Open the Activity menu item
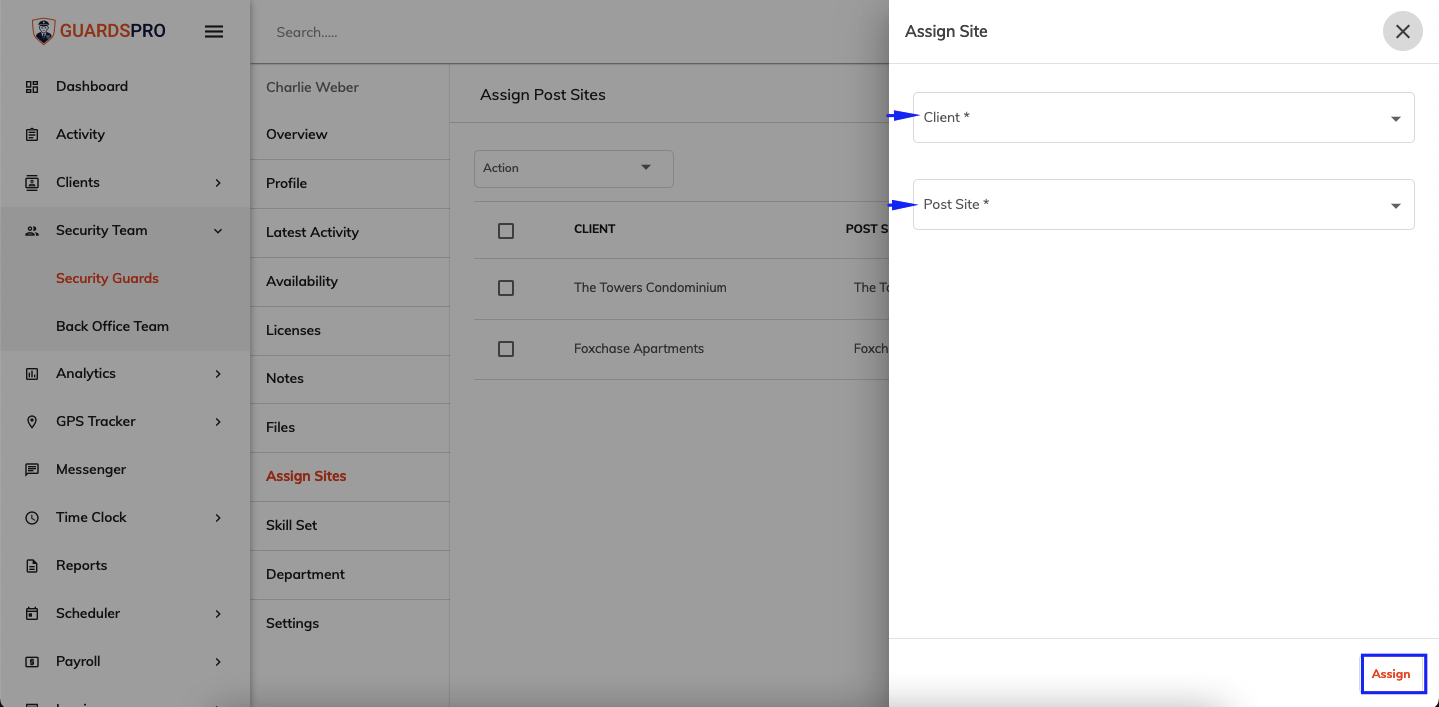Screen dimensions: 1439x707 [125, 135]
